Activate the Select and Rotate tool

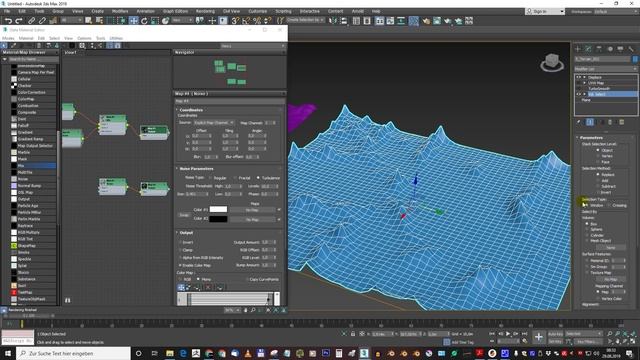pos(144,20)
